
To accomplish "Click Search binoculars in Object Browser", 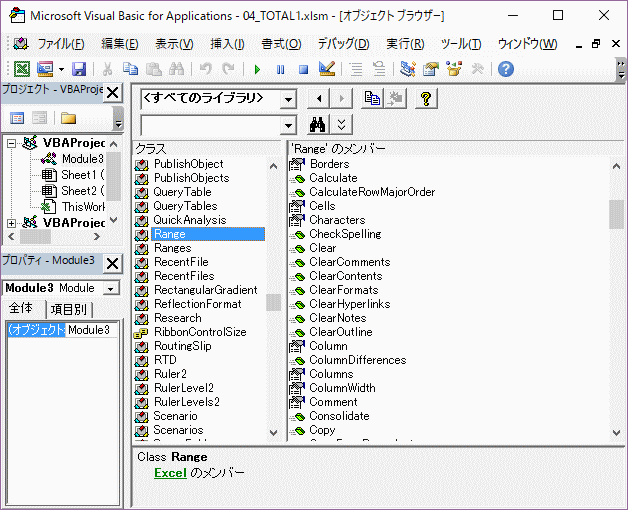I will tap(318, 125).
